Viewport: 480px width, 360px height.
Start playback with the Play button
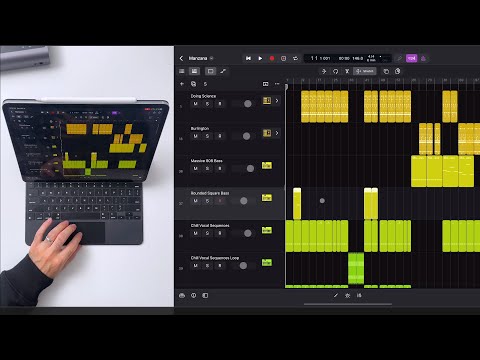pyautogui.click(x=260, y=58)
